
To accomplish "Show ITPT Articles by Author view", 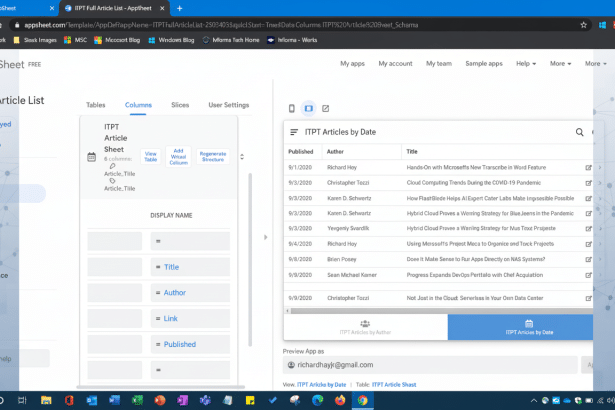I will point(365,327).
